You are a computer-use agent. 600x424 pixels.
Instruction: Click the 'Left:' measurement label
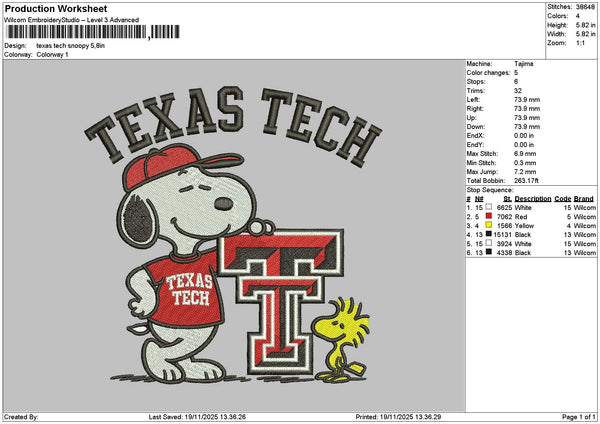pos(473,100)
